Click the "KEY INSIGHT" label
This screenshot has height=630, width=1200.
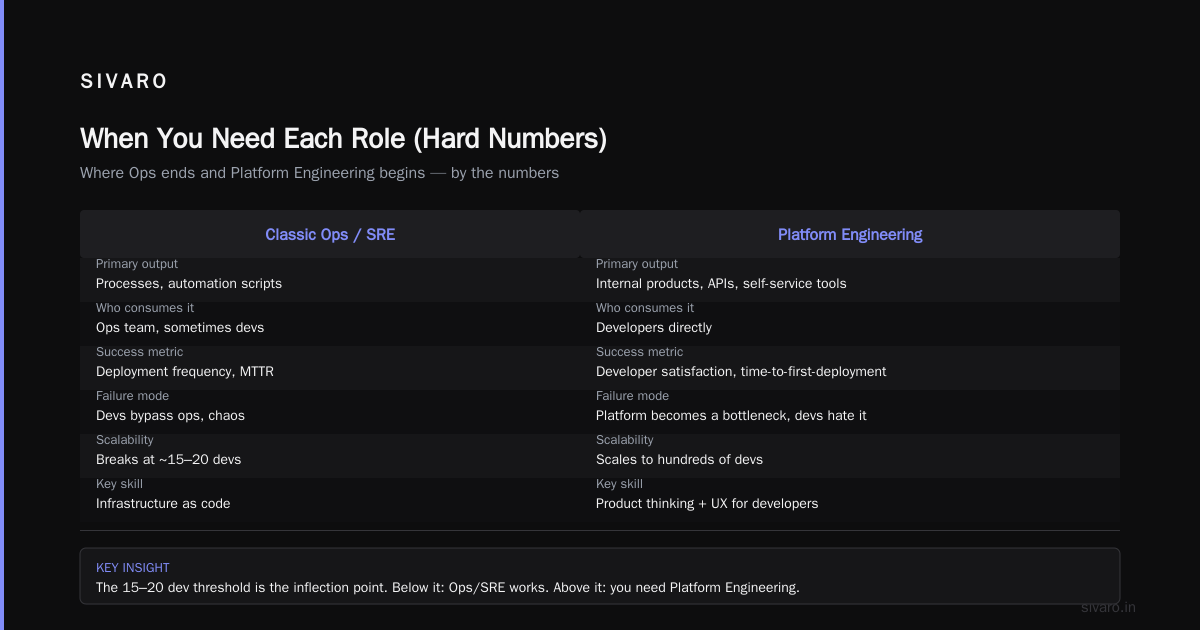[x=133, y=568]
